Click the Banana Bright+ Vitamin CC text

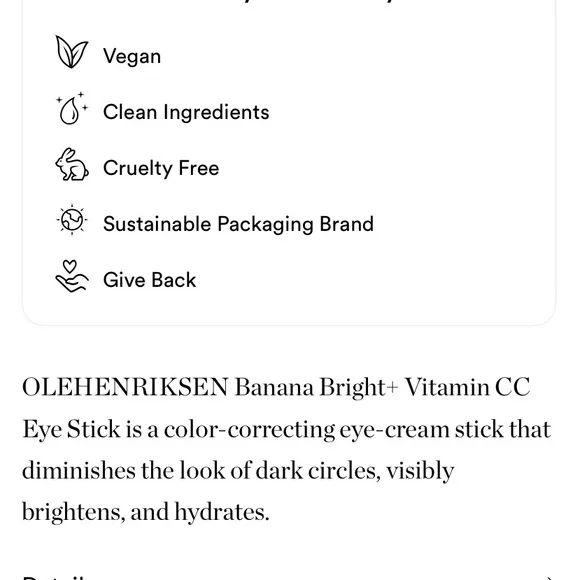[382, 387]
